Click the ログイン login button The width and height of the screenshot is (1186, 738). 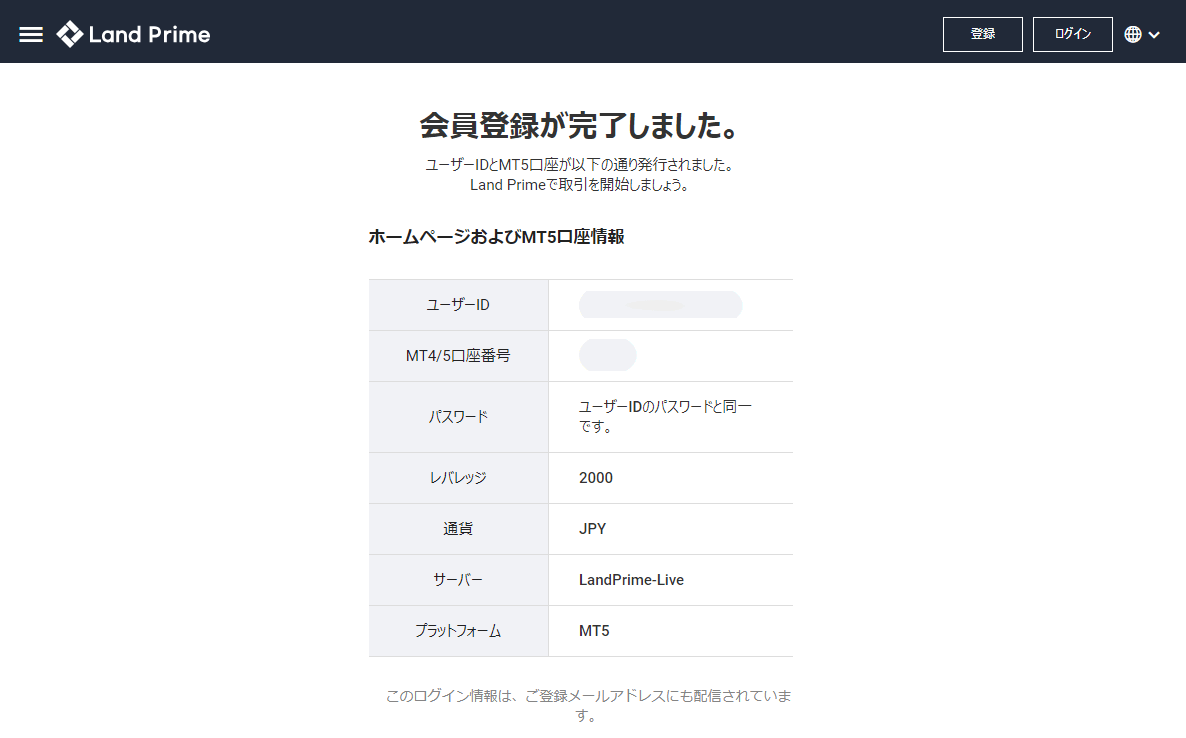coord(1073,34)
